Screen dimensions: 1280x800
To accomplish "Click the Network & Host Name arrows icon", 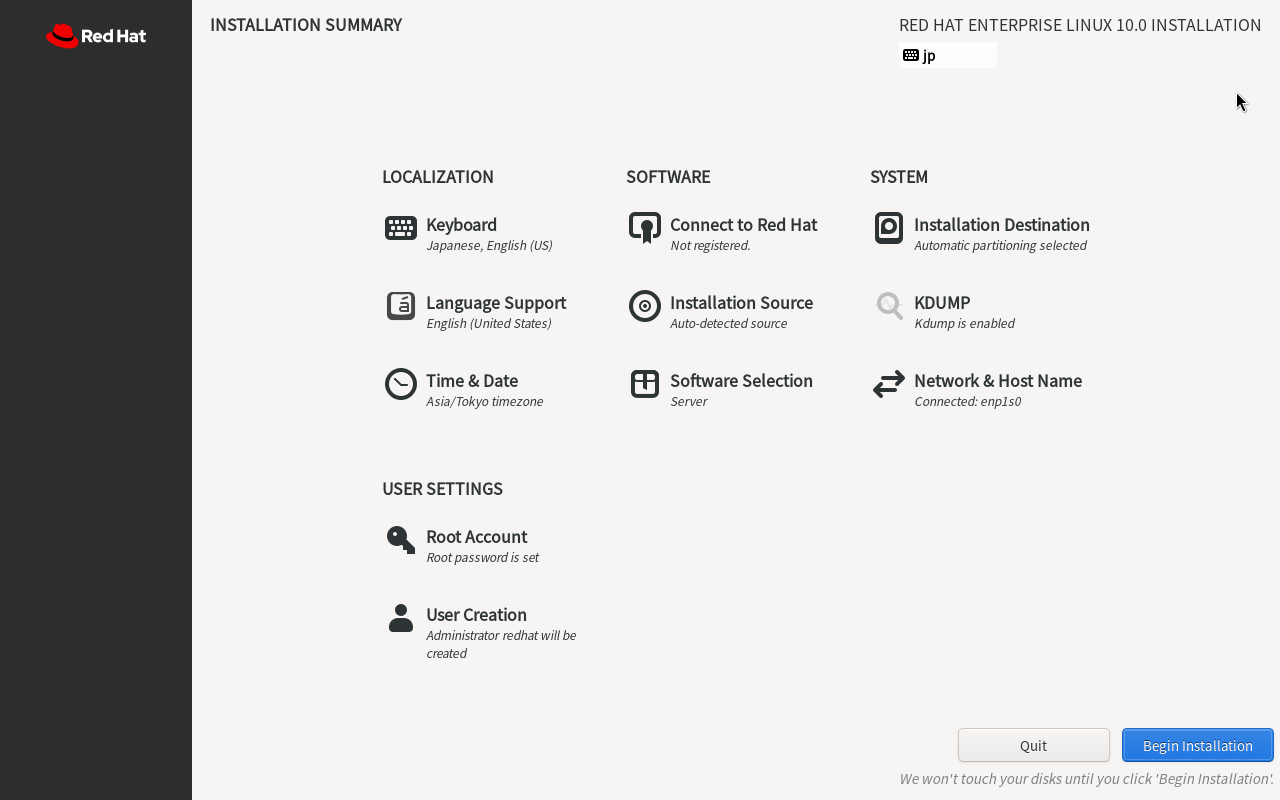I will pyautogui.click(x=889, y=384).
